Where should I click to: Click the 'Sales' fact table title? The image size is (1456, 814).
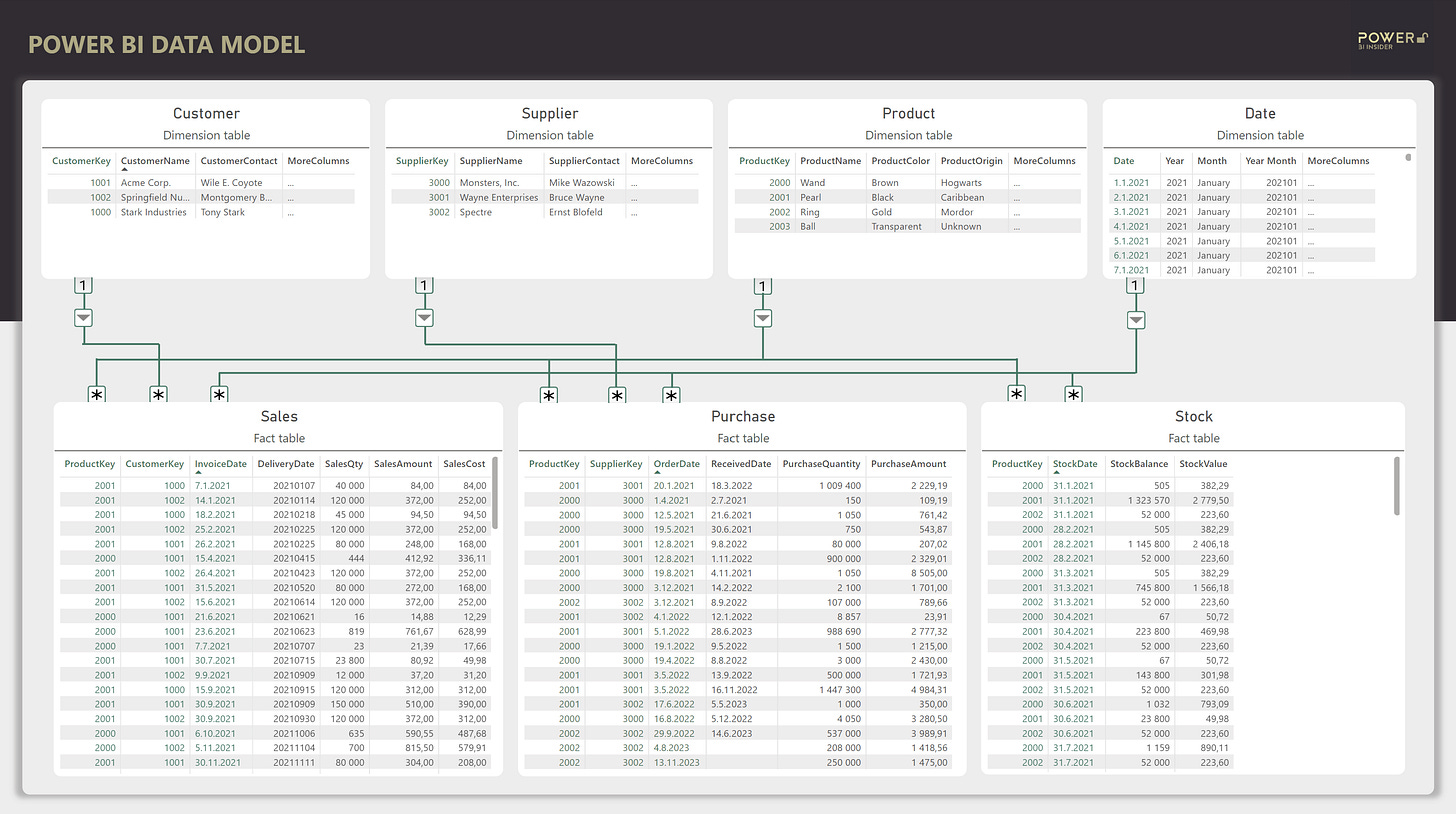click(279, 416)
